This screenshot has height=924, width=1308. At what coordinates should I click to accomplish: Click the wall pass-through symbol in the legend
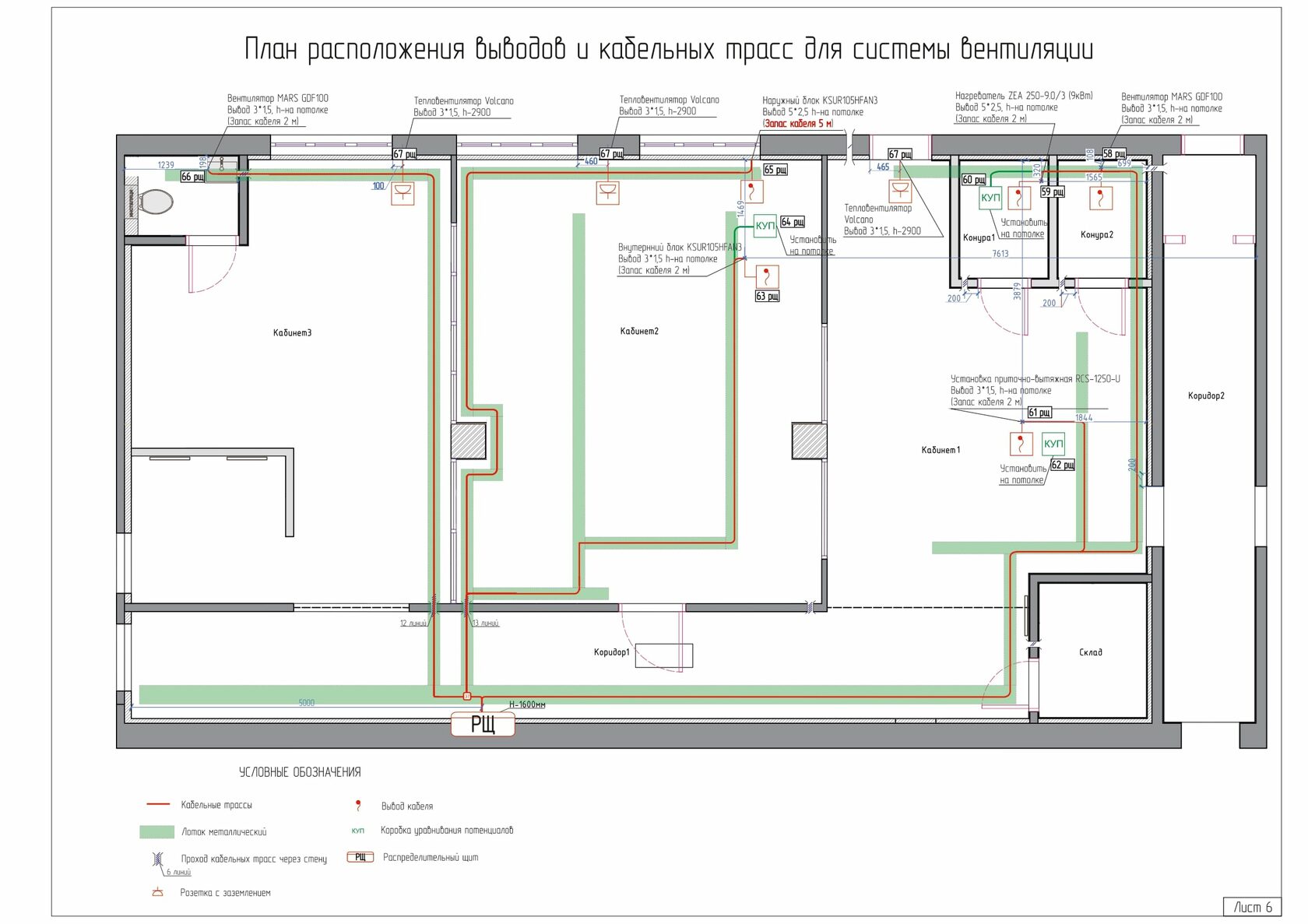(x=158, y=859)
